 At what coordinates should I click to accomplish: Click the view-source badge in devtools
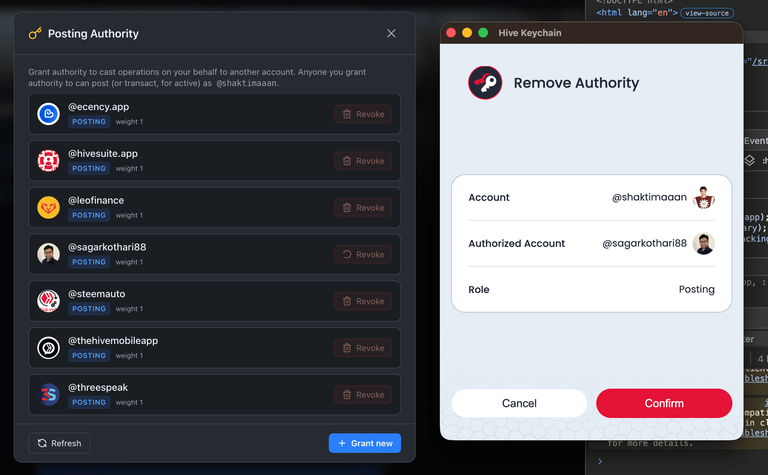707,13
